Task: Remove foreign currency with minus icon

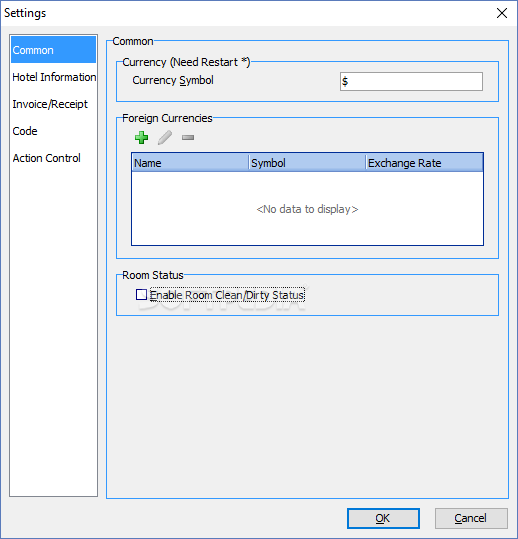Action: point(188,138)
